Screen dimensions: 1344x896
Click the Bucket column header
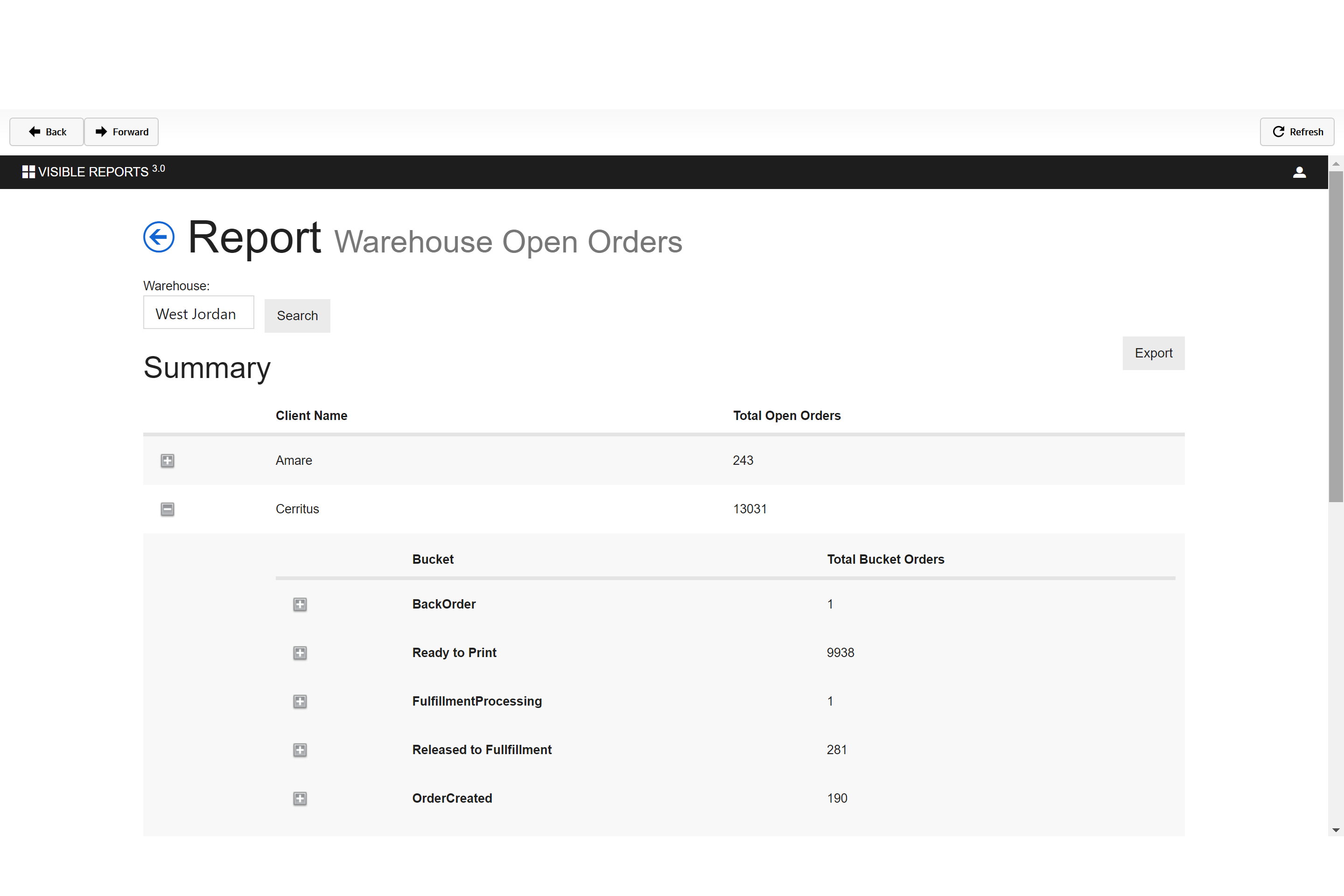point(433,560)
